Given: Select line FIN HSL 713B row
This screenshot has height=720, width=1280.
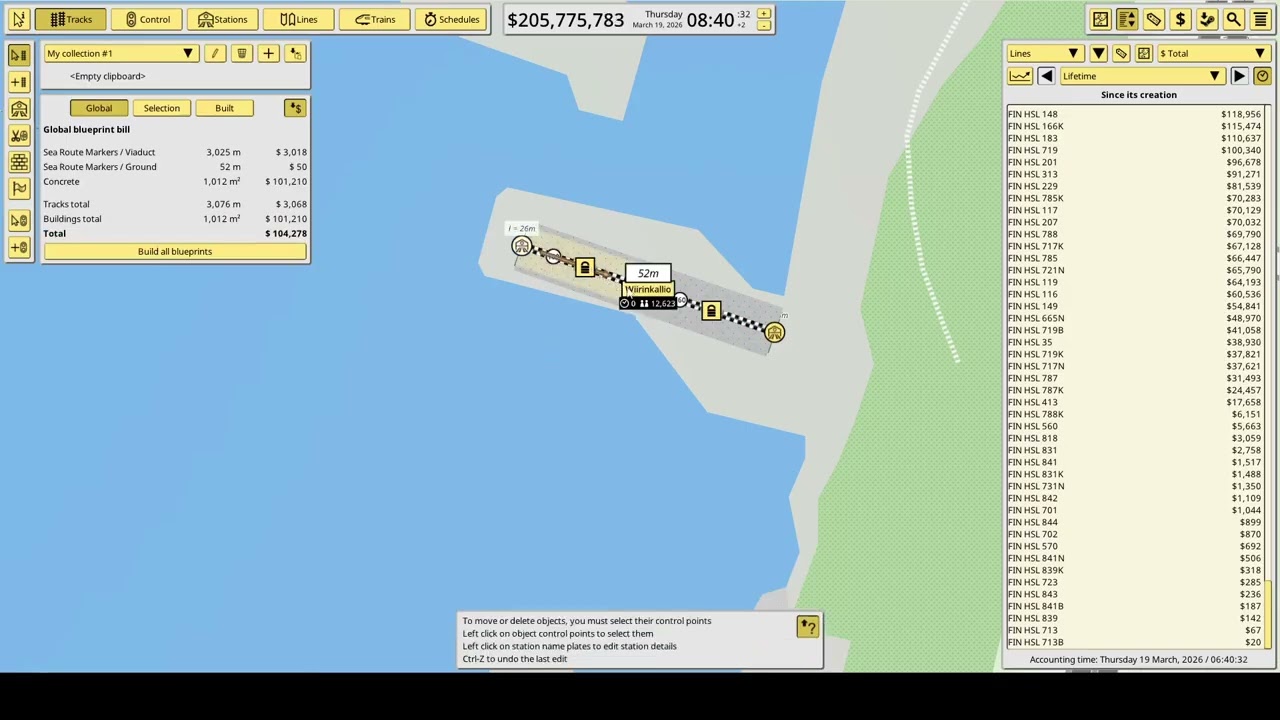Looking at the screenshot, I should click(1134, 642).
